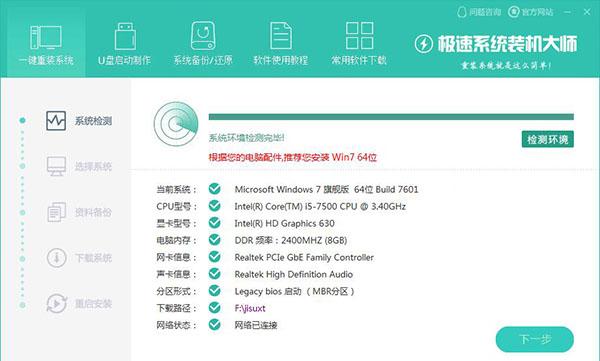The height and width of the screenshot is (361, 600).
Task: Click the checkmark beside 显卡型号
Action: 215,223
